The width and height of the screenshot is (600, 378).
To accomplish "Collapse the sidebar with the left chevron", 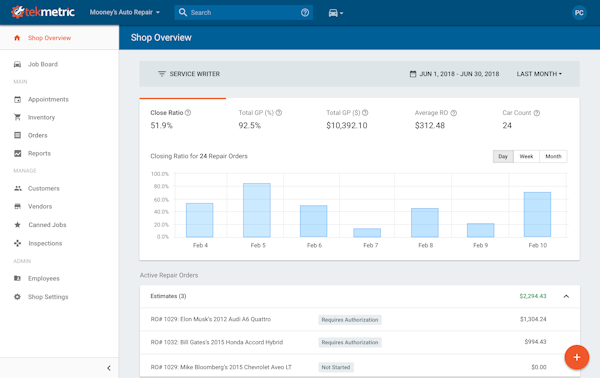I will [109, 368].
